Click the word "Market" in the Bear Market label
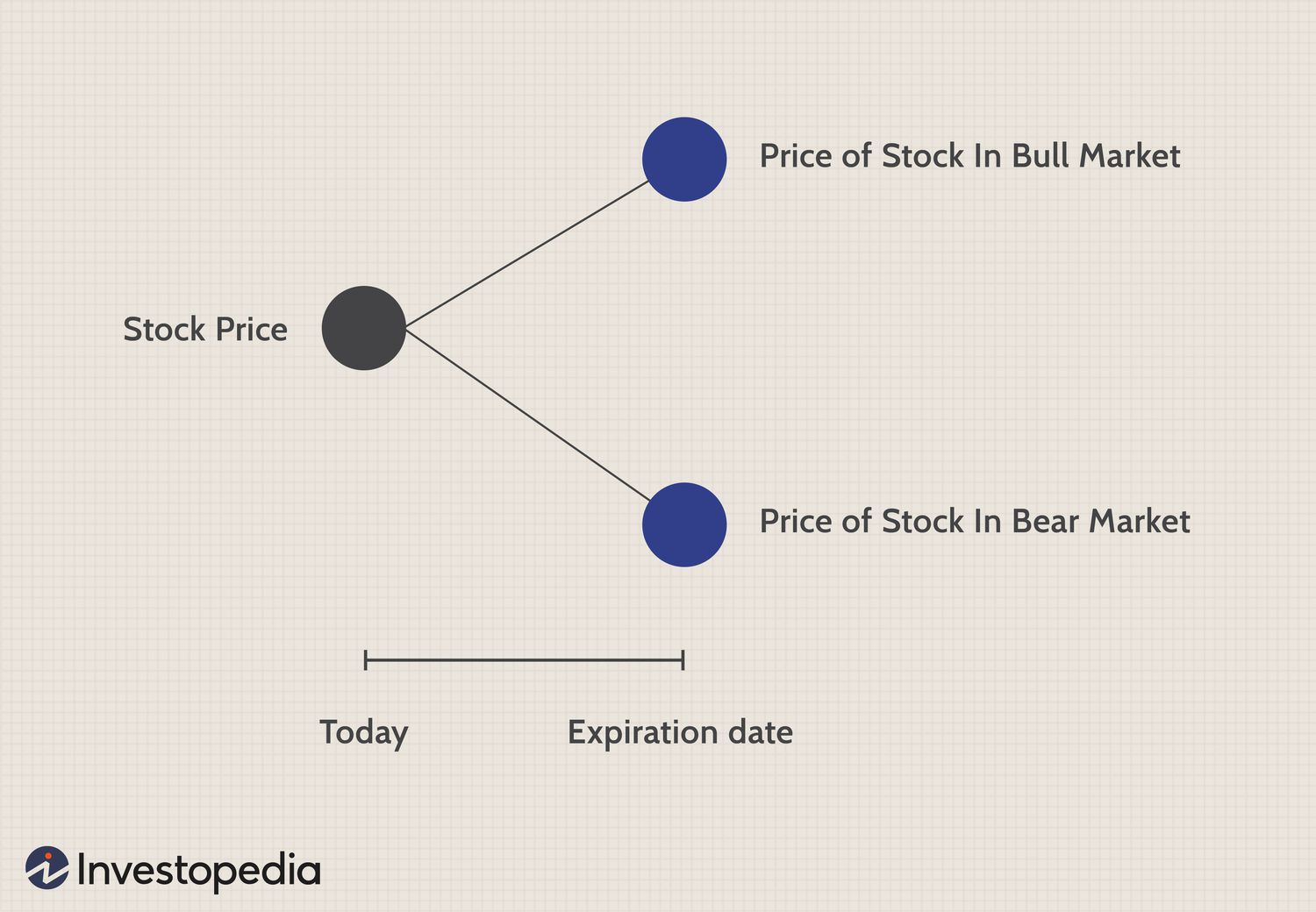 [x=1140, y=522]
